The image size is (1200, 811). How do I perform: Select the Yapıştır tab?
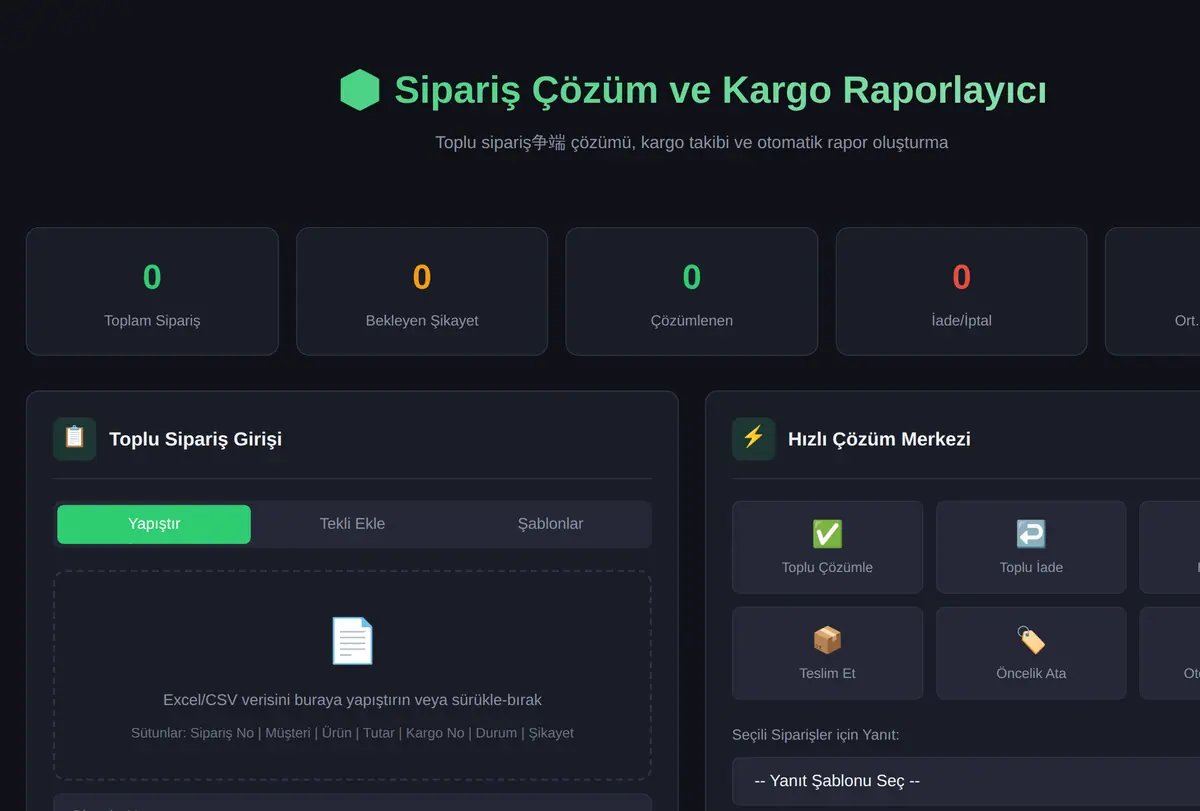(154, 524)
